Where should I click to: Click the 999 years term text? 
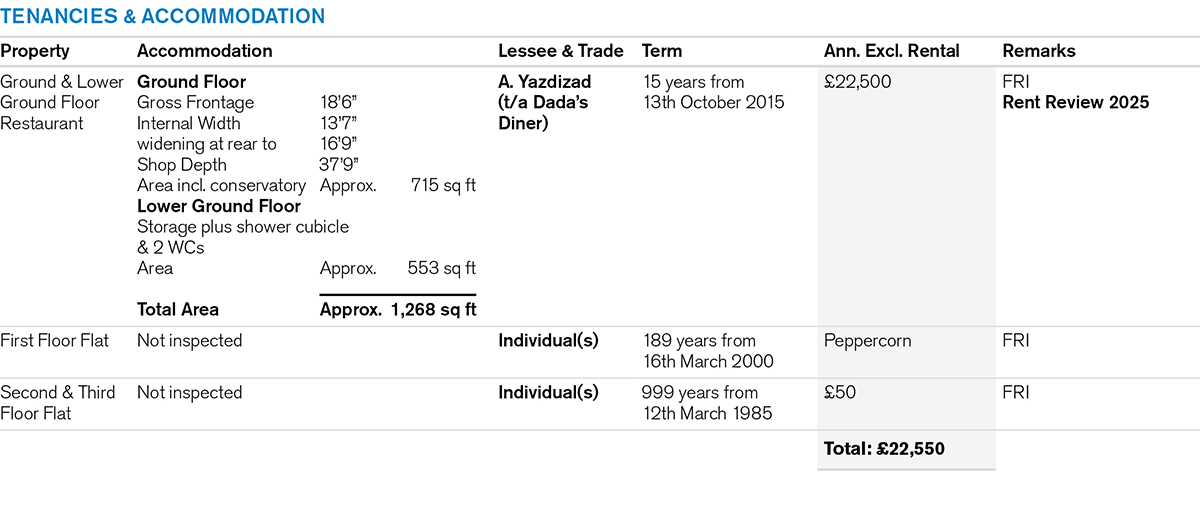(699, 393)
